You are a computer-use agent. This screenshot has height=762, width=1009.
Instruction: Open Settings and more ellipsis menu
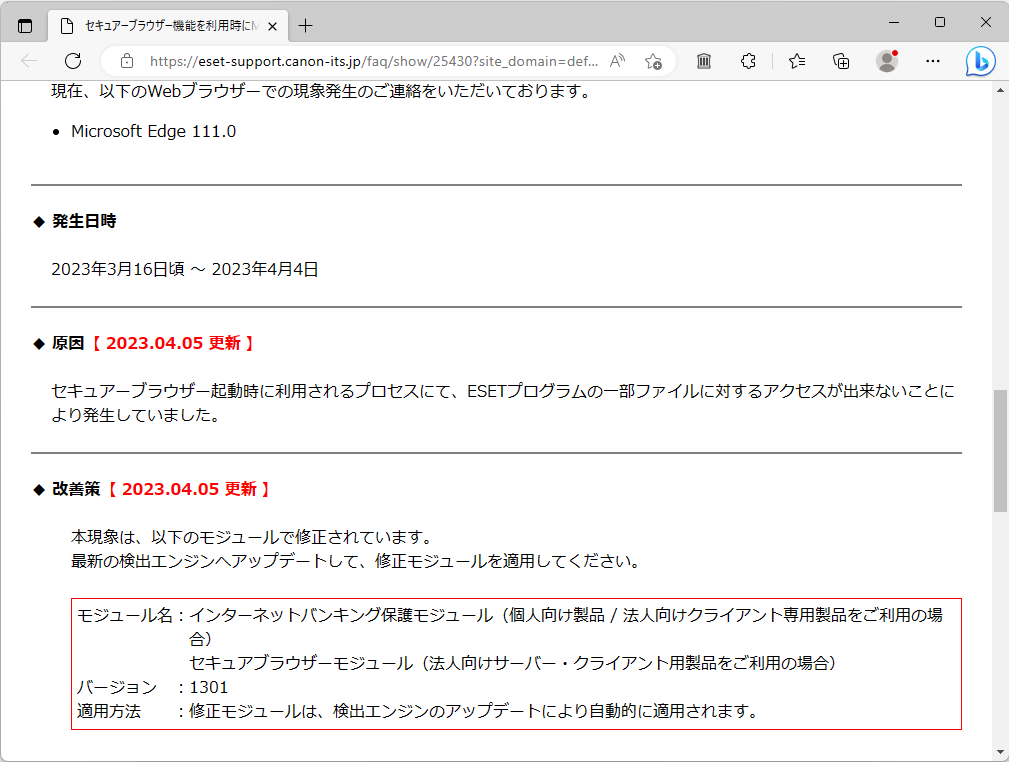click(932, 61)
